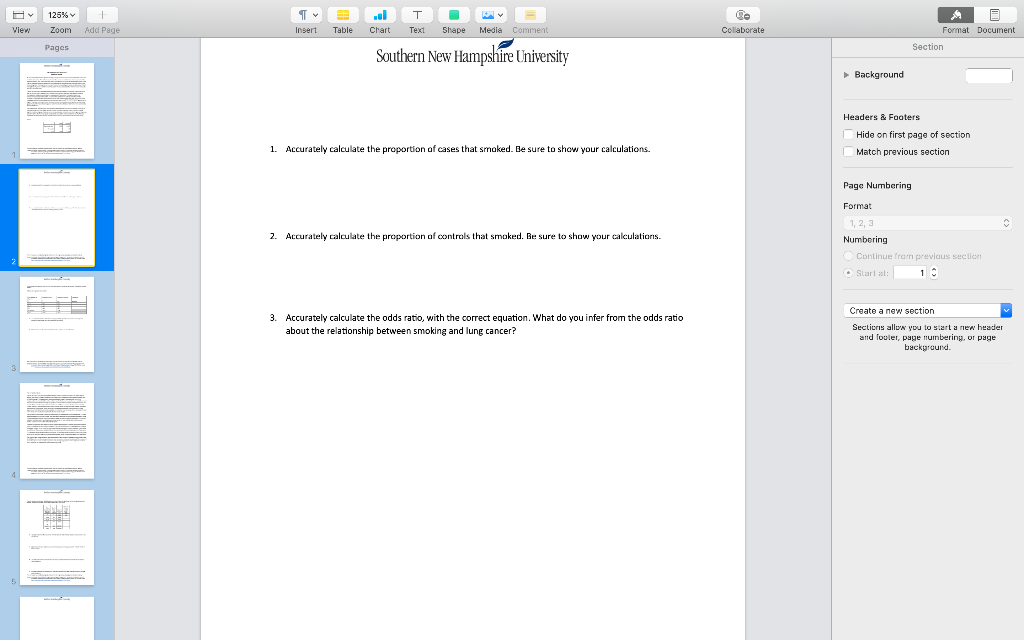Viewport: 1024px width, 640px height.
Task: Click the Add Page plus icon
Action: [x=102, y=15]
